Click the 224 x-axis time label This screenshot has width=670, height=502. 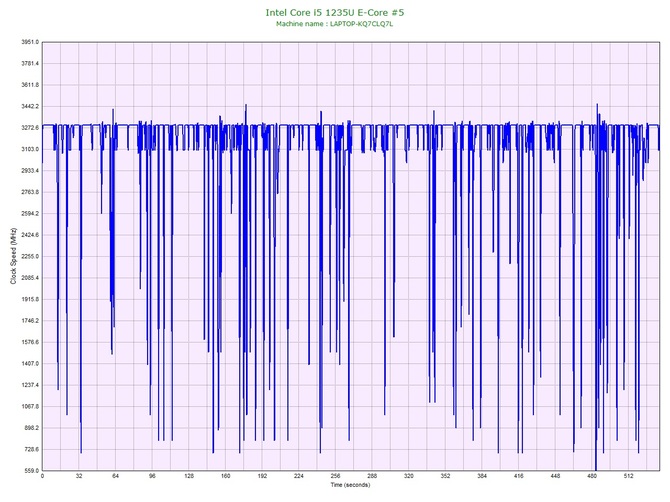coord(299,476)
